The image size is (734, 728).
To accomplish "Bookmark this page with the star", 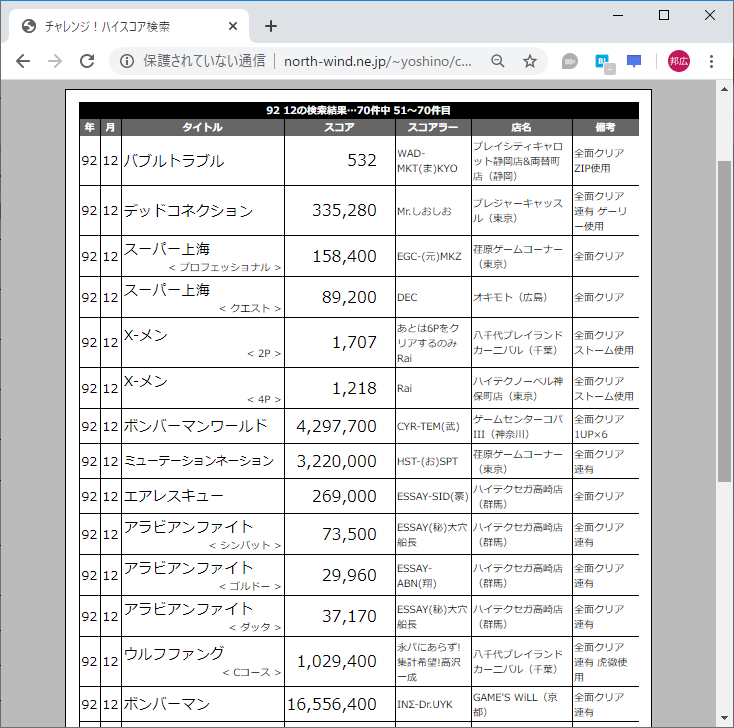I will [529, 61].
